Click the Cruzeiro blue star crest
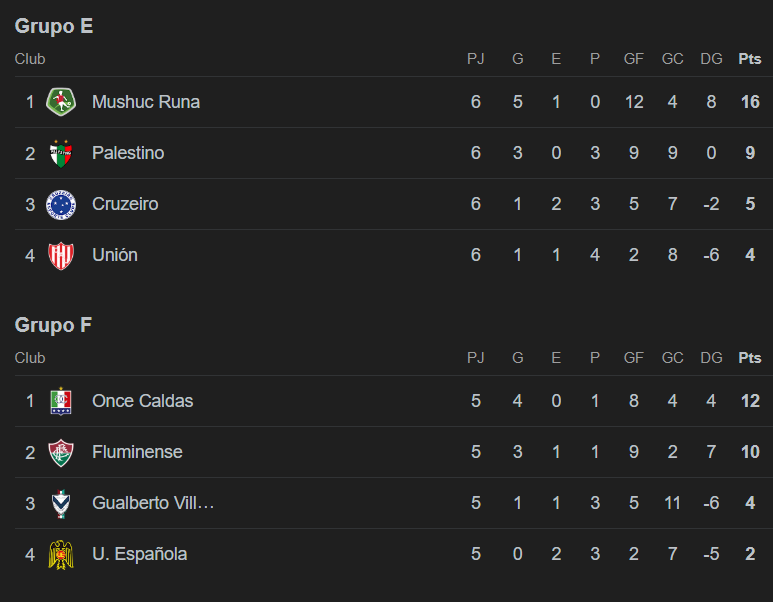This screenshot has width=773, height=602. (61, 204)
